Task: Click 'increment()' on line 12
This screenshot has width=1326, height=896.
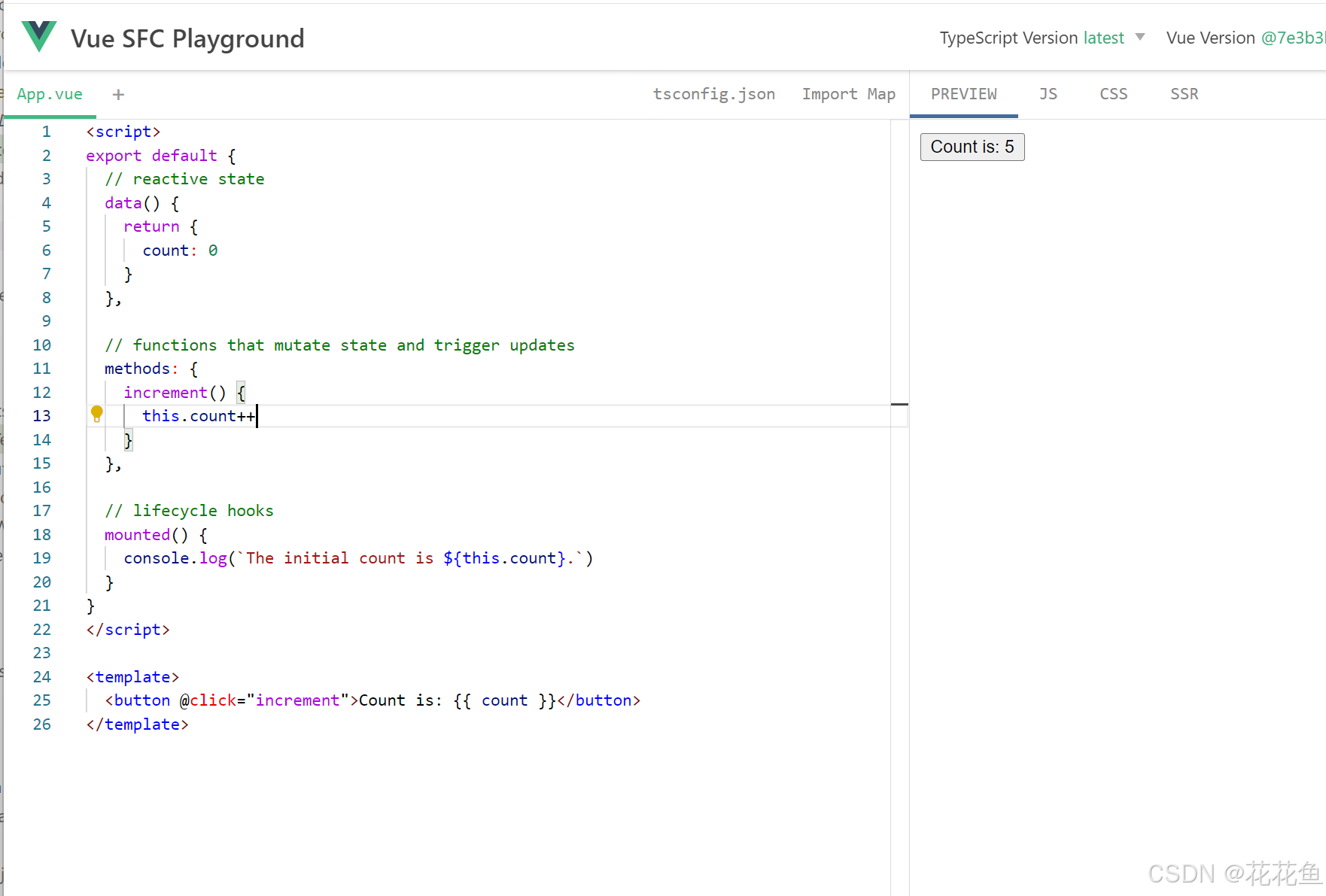Action: [175, 393]
